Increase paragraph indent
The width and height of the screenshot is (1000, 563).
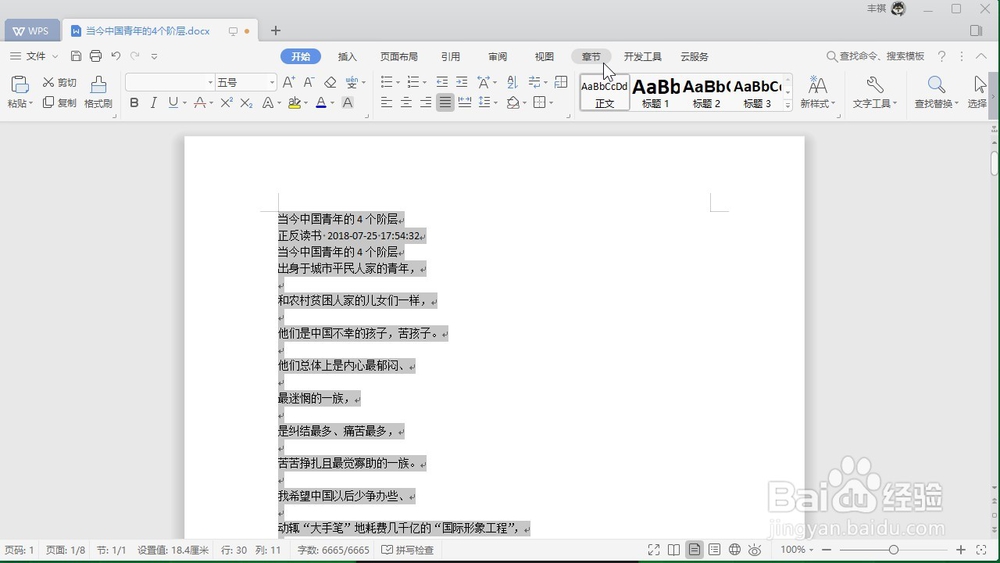462,82
